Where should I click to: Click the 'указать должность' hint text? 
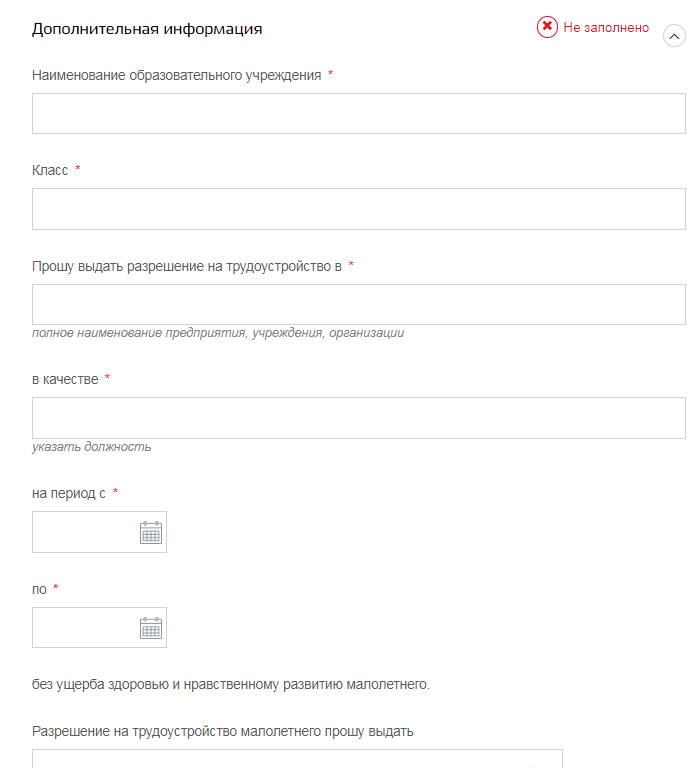pyautogui.click(x=92, y=447)
